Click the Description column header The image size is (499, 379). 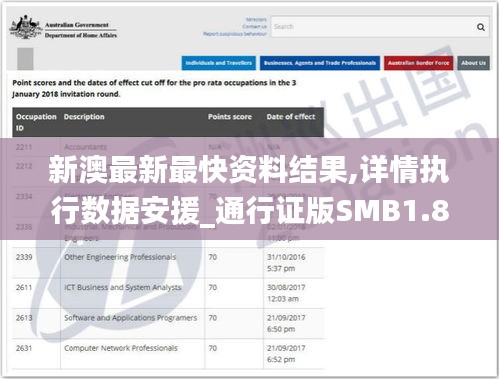coord(84,117)
